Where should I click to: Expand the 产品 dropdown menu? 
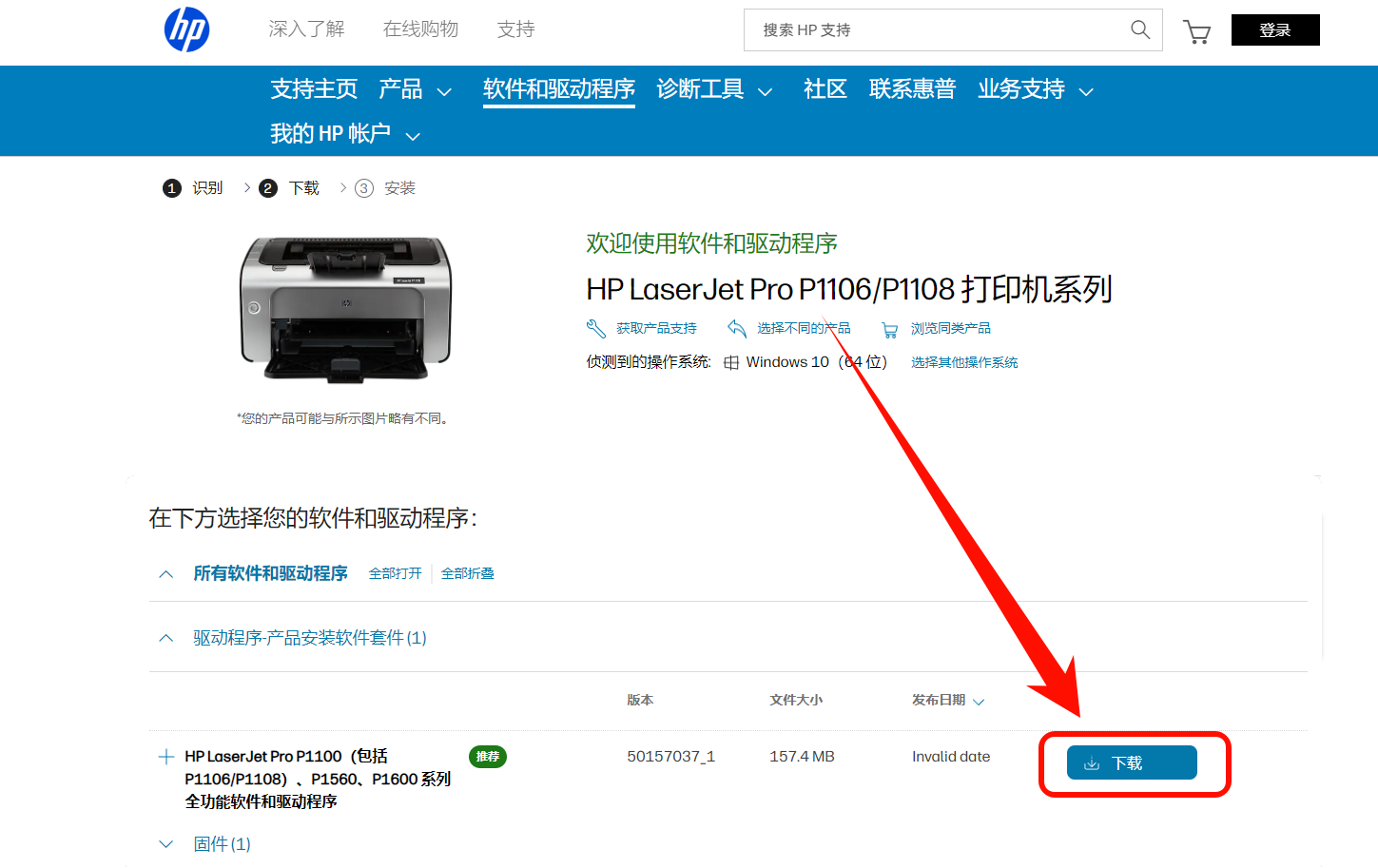415,89
